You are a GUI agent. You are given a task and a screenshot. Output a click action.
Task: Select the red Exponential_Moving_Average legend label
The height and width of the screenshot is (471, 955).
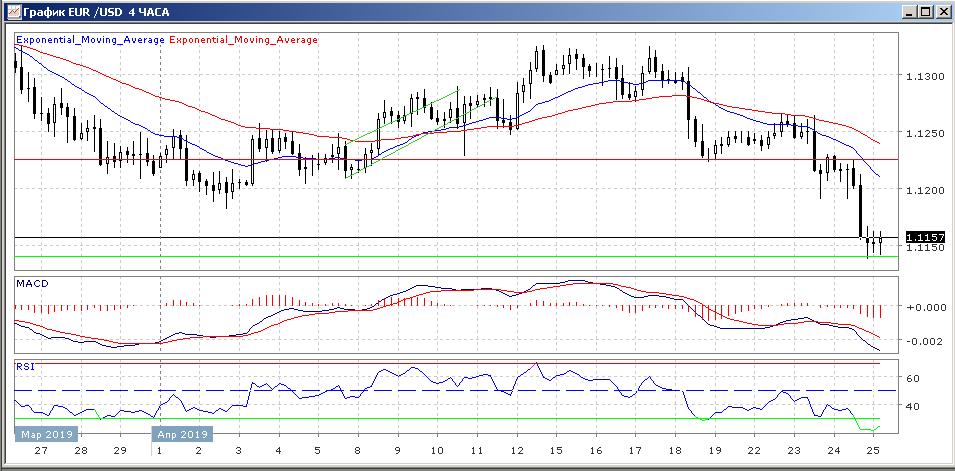click(x=244, y=40)
